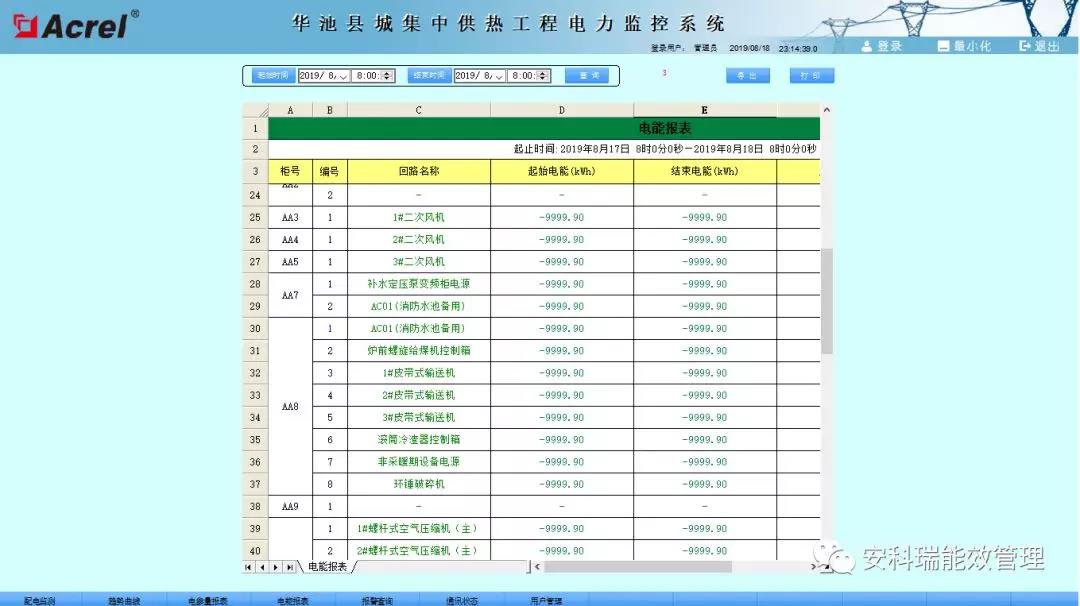Select row 37 header
The height and width of the screenshot is (606, 1080).
256,484
